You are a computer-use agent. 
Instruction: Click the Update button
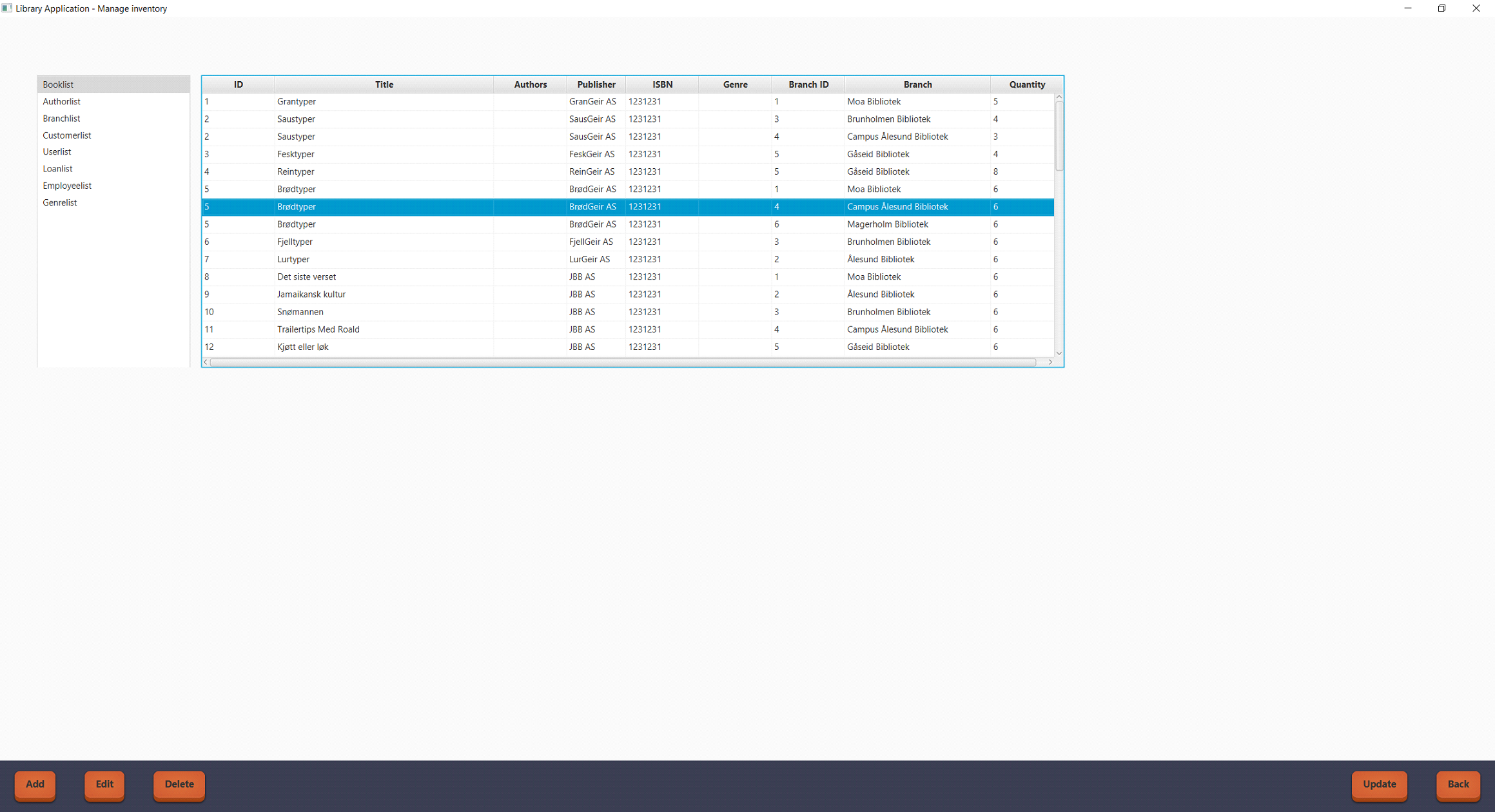pyautogui.click(x=1379, y=784)
